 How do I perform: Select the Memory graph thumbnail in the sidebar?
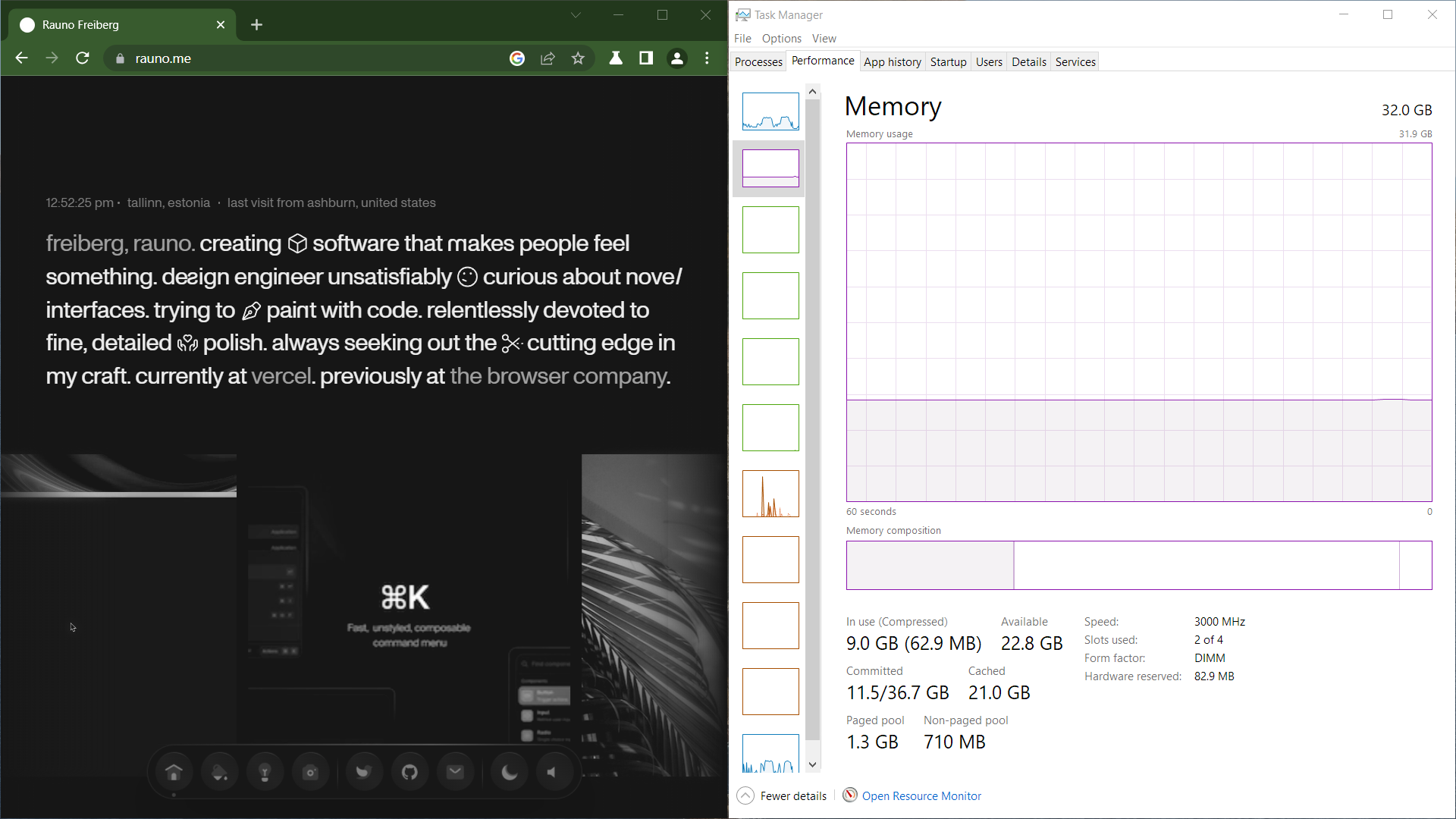(770, 168)
